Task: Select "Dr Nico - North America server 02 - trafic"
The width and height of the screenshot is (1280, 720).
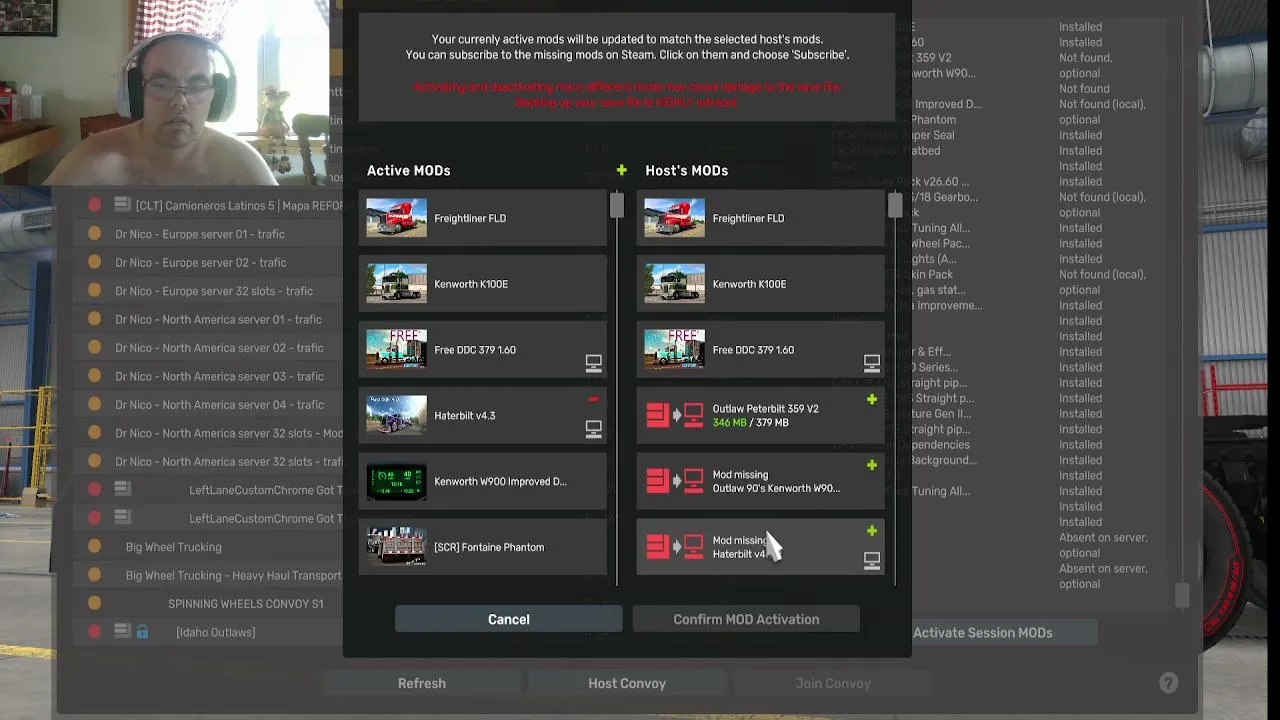Action: click(219, 348)
